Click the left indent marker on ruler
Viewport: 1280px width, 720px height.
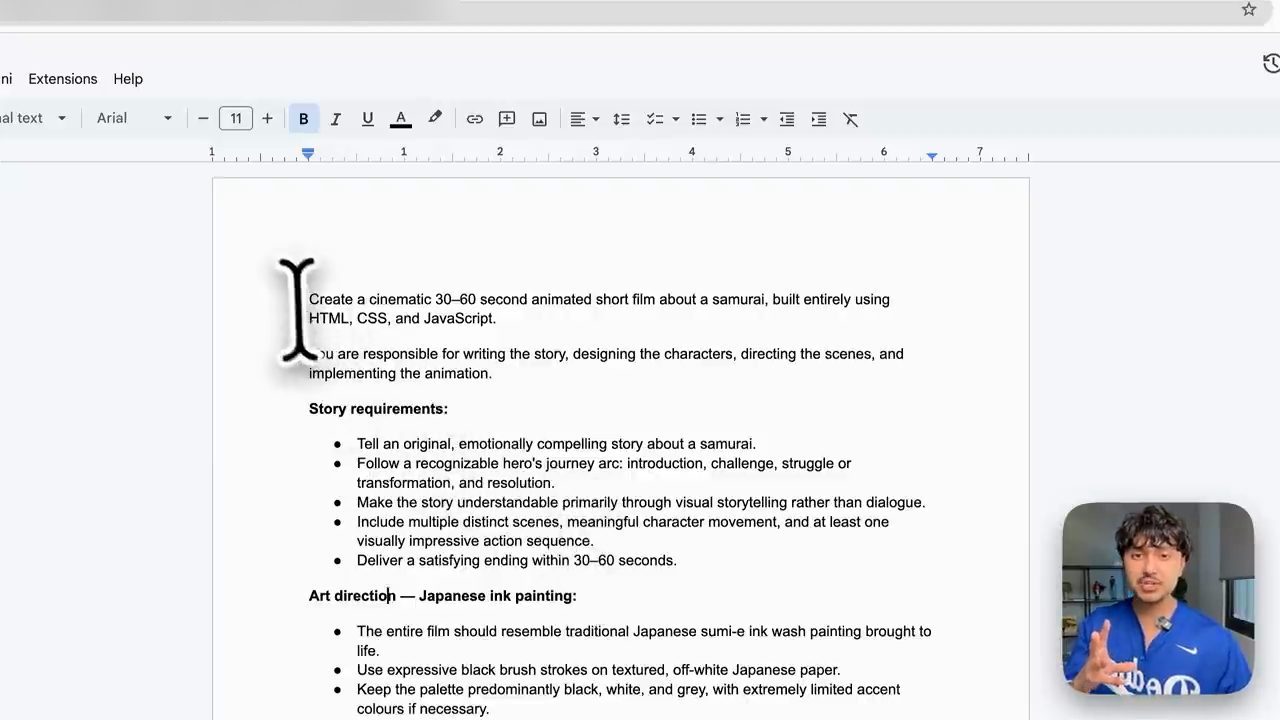coord(308,154)
